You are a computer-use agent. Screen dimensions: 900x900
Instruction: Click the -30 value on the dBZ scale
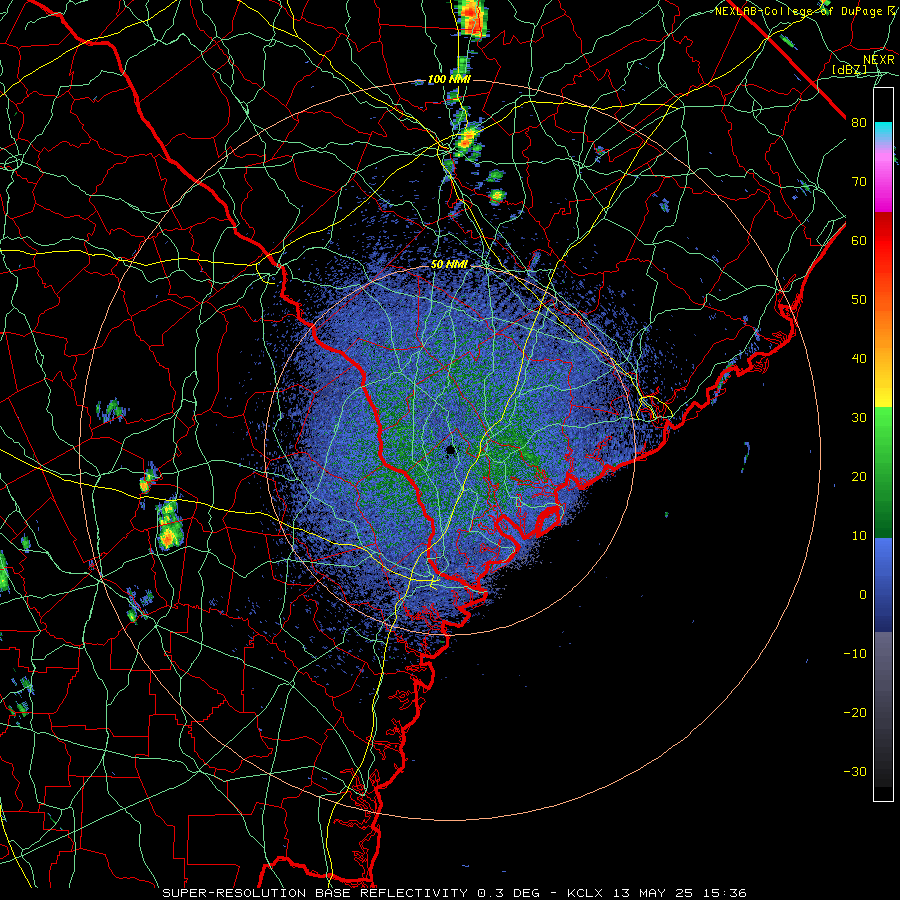[855, 771]
